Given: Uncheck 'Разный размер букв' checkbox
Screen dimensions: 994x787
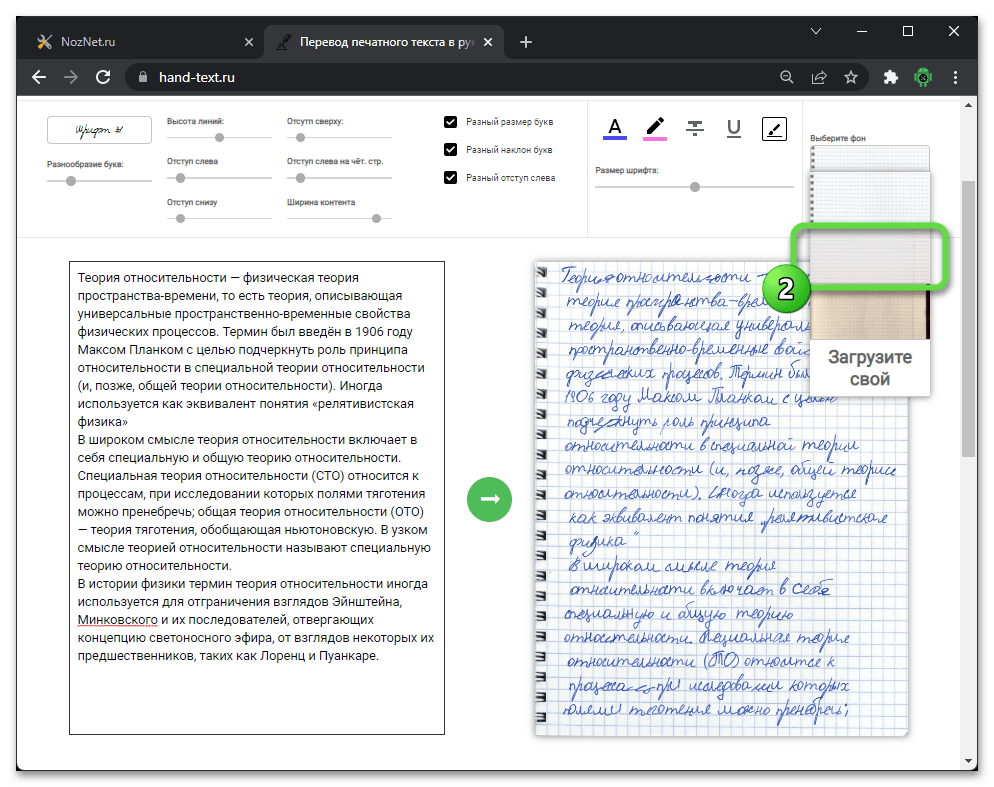Looking at the screenshot, I should click(451, 122).
